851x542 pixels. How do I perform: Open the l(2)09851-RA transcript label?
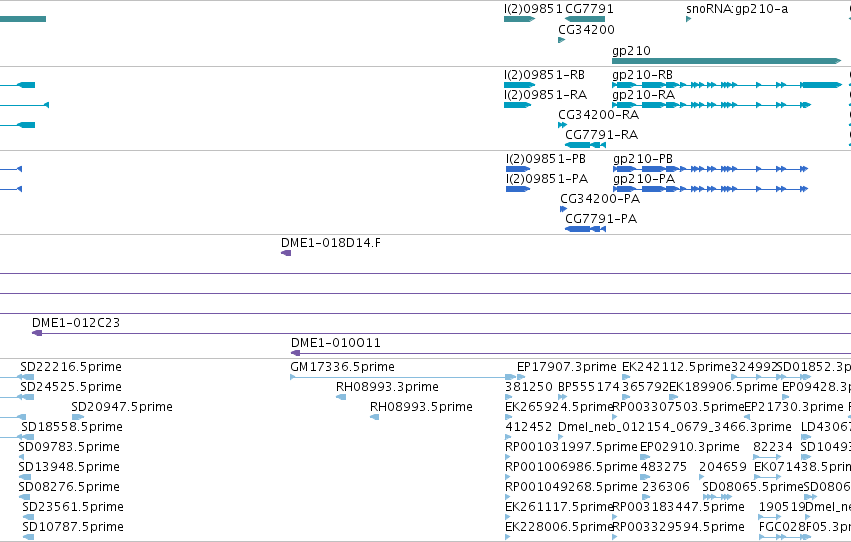tap(545, 94)
